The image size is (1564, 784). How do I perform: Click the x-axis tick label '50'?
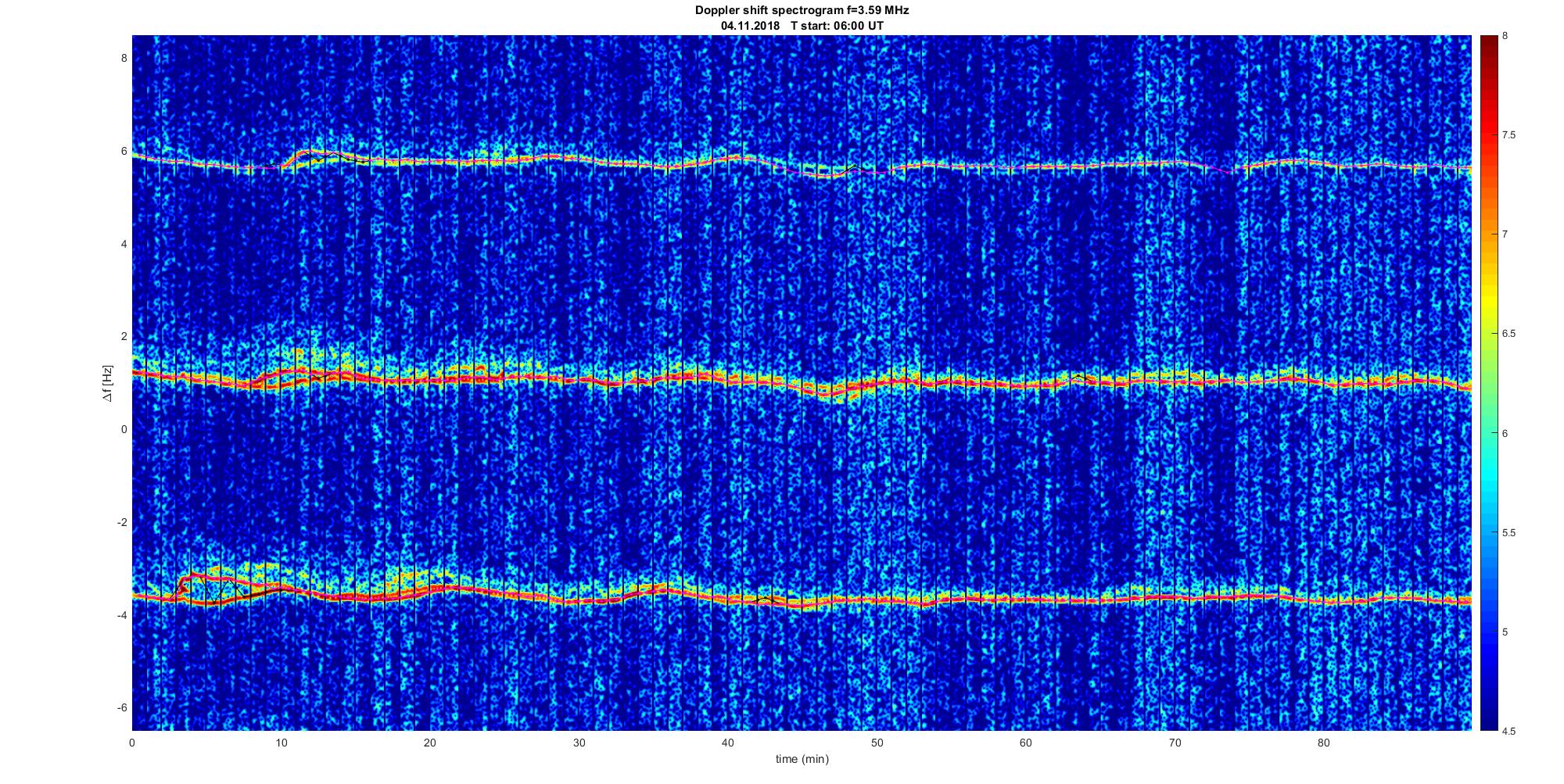click(x=877, y=742)
